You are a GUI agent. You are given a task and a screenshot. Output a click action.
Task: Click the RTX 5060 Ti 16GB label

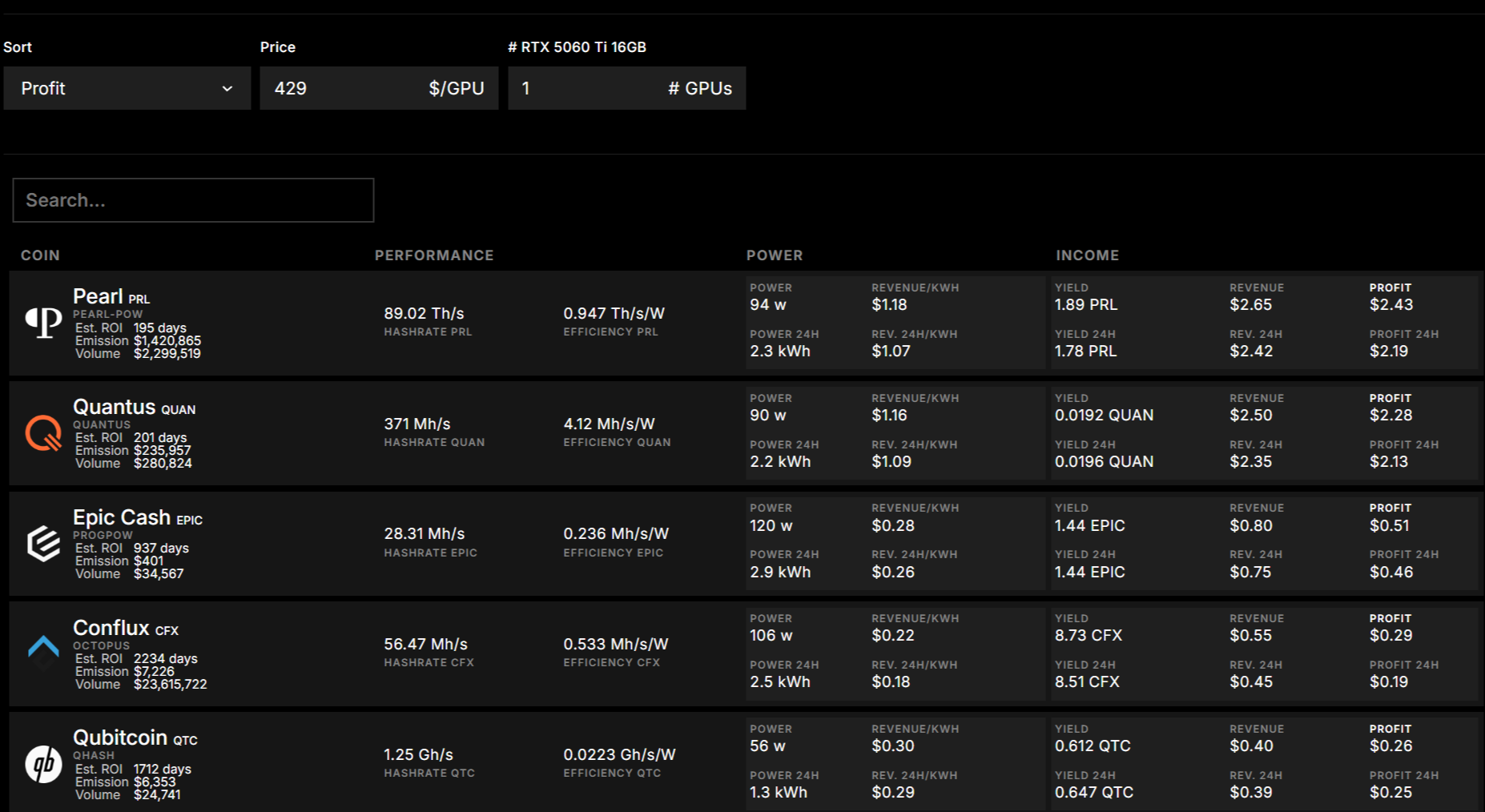577,47
